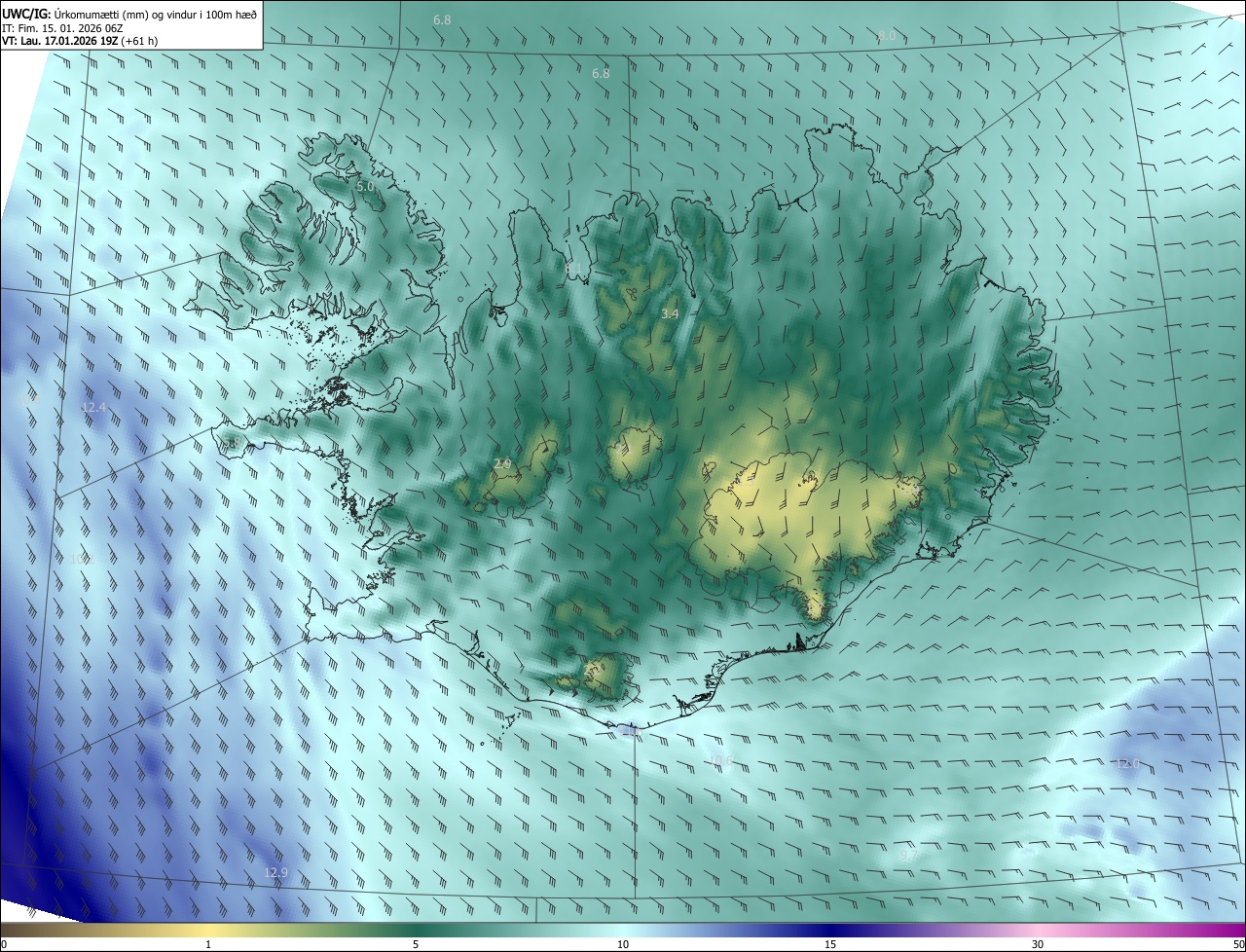This screenshot has width=1246, height=952.
Task: Click the colour scale tick labelled 0
Action: [4, 944]
